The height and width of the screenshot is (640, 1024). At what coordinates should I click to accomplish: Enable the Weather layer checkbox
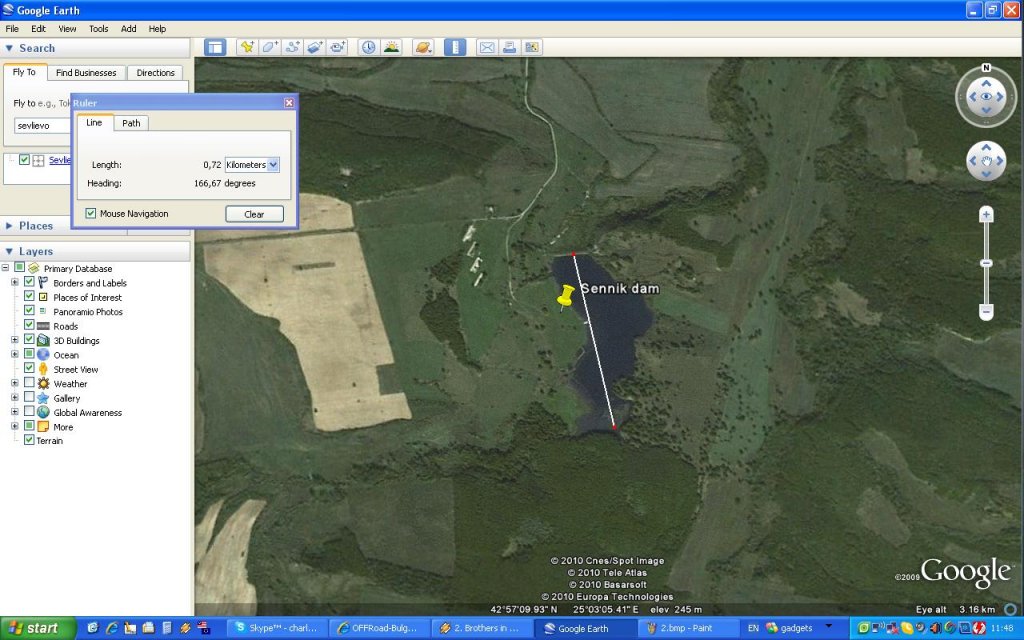(29, 383)
